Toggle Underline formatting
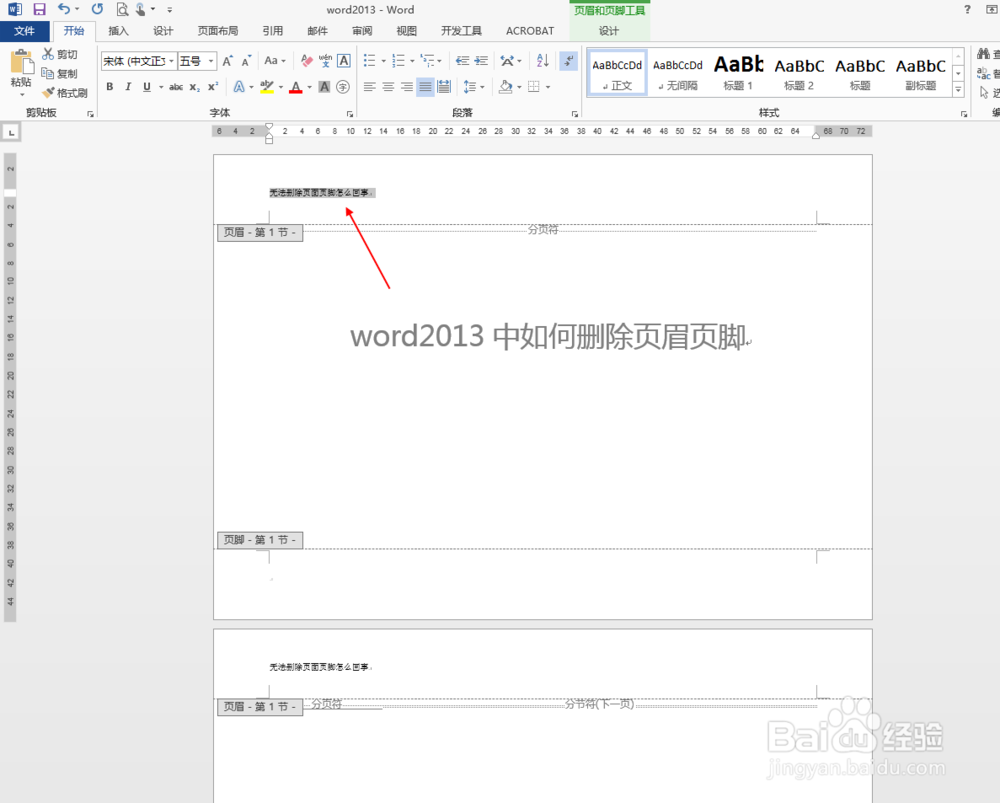The image size is (1000, 803). [147, 87]
